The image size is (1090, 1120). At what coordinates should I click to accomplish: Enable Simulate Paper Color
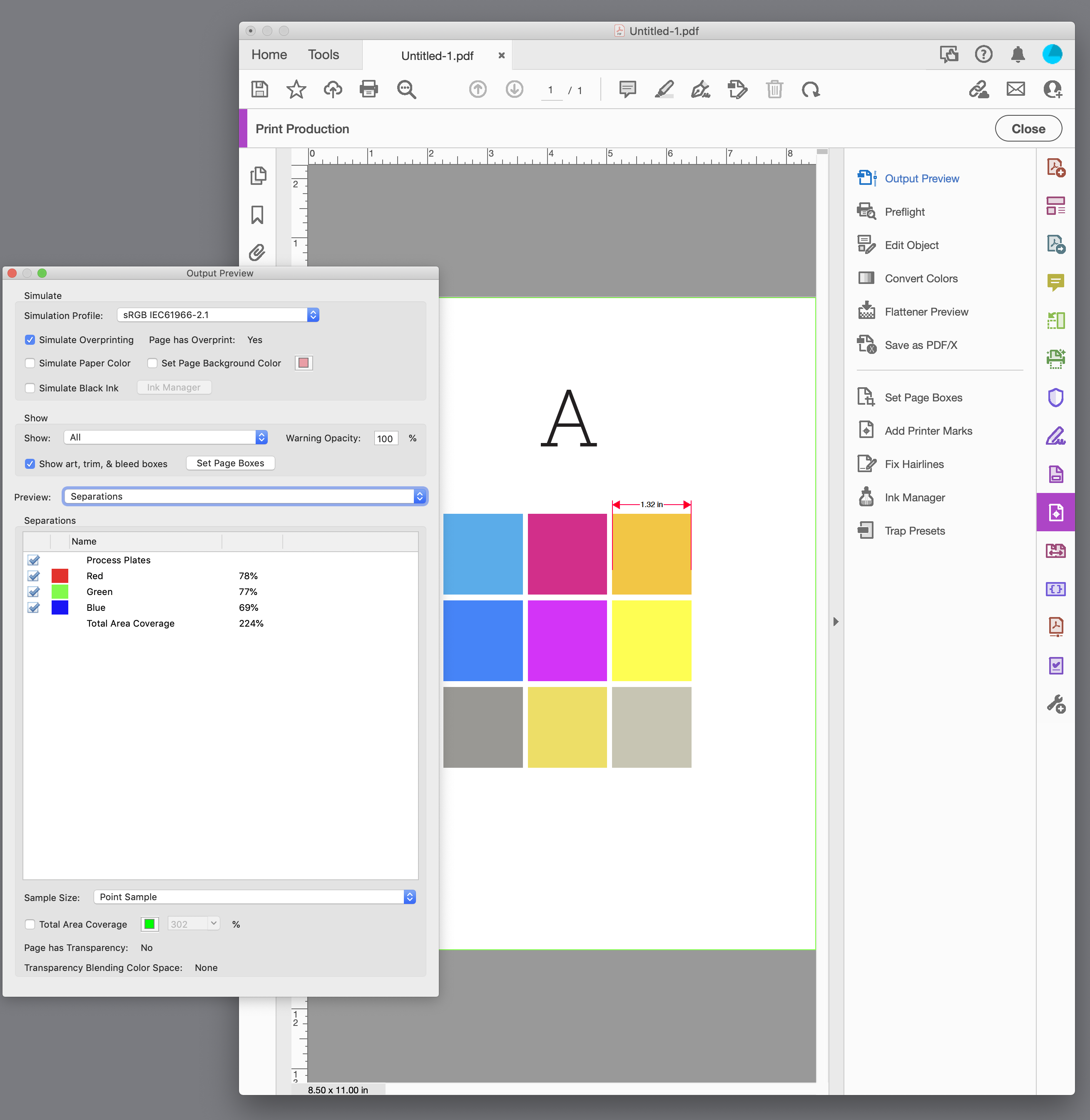(x=30, y=363)
